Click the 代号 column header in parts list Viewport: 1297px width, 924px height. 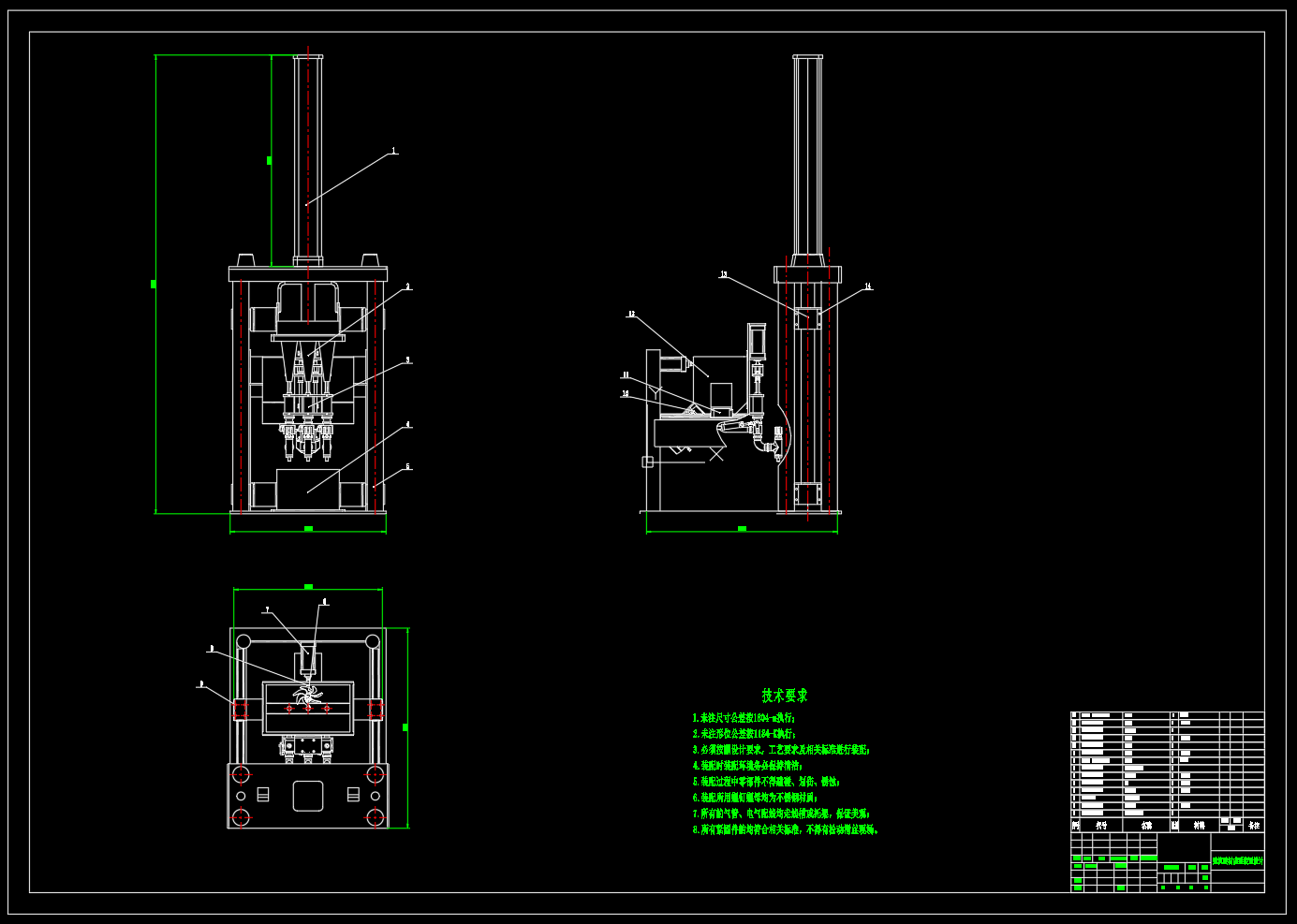pyautogui.click(x=1101, y=826)
